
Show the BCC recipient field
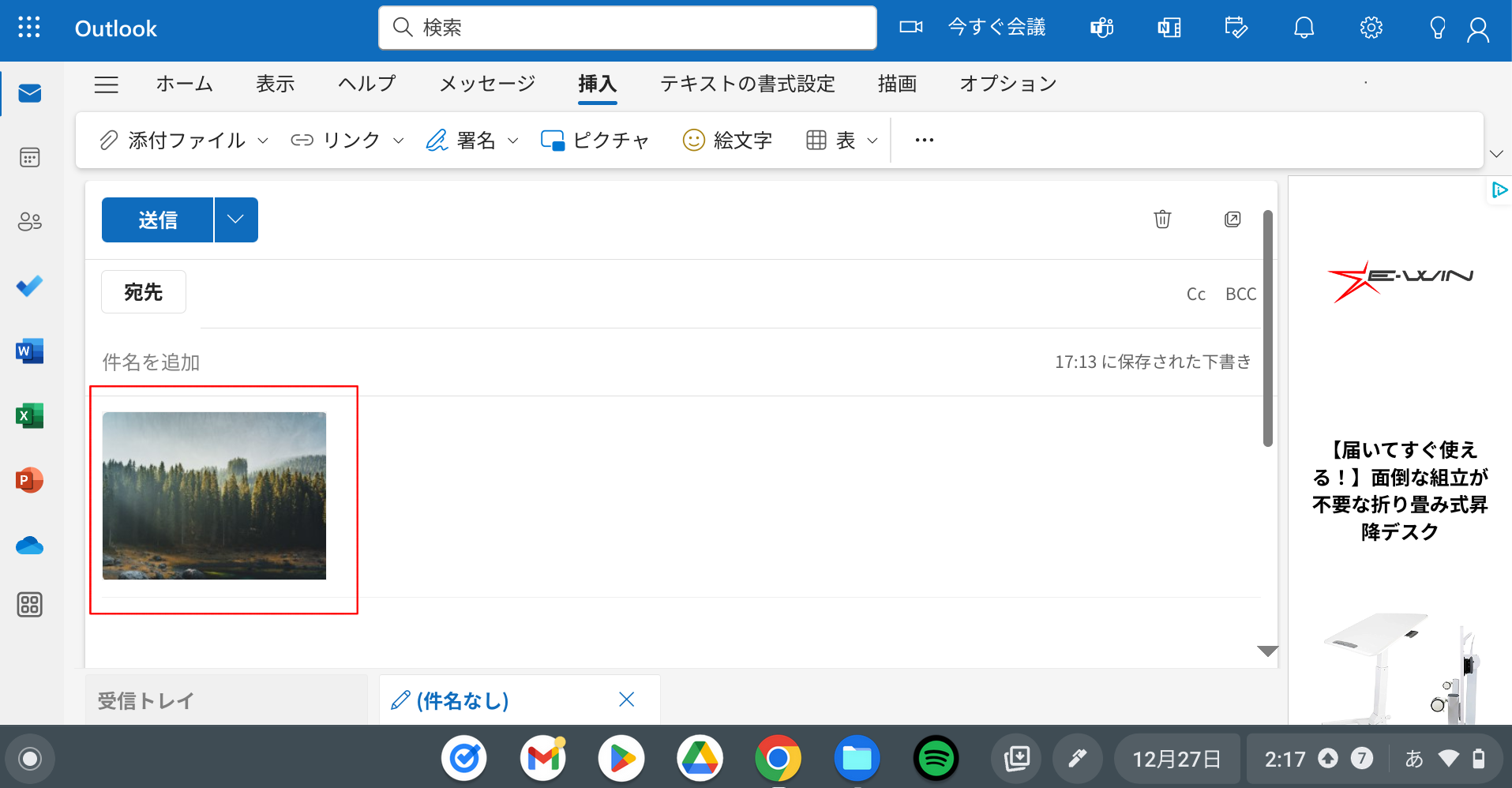[1240, 293]
